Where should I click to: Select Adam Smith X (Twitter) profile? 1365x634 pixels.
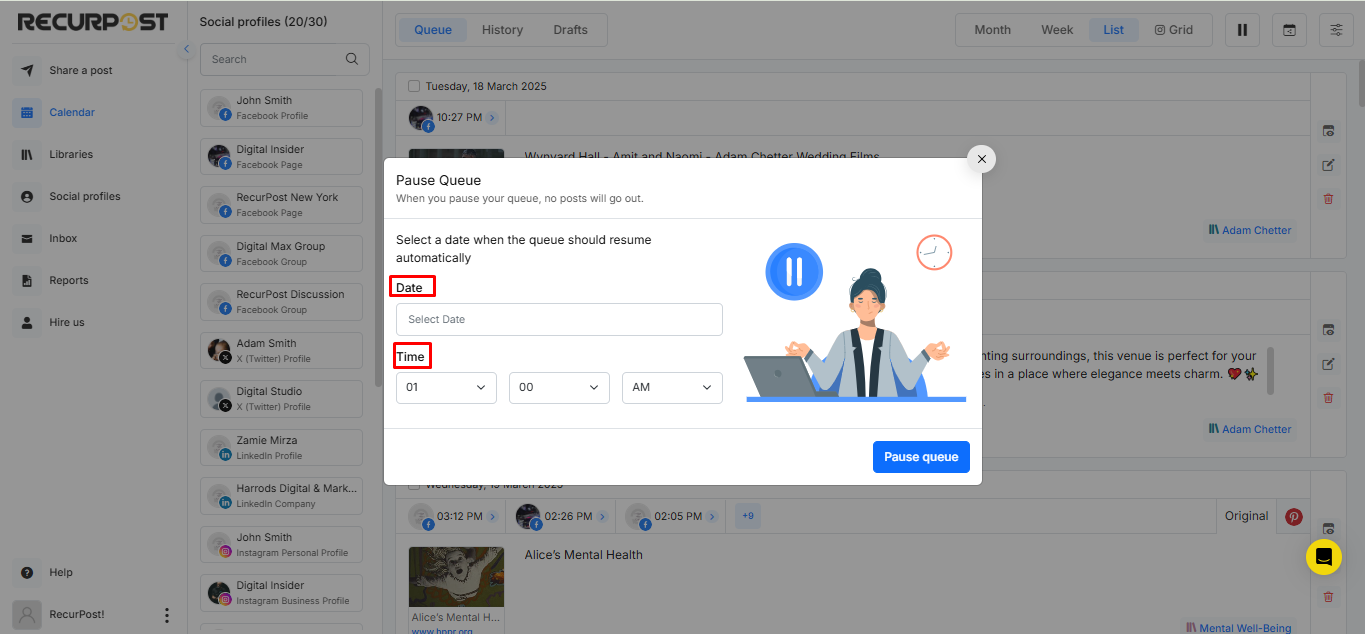pyautogui.click(x=281, y=351)
